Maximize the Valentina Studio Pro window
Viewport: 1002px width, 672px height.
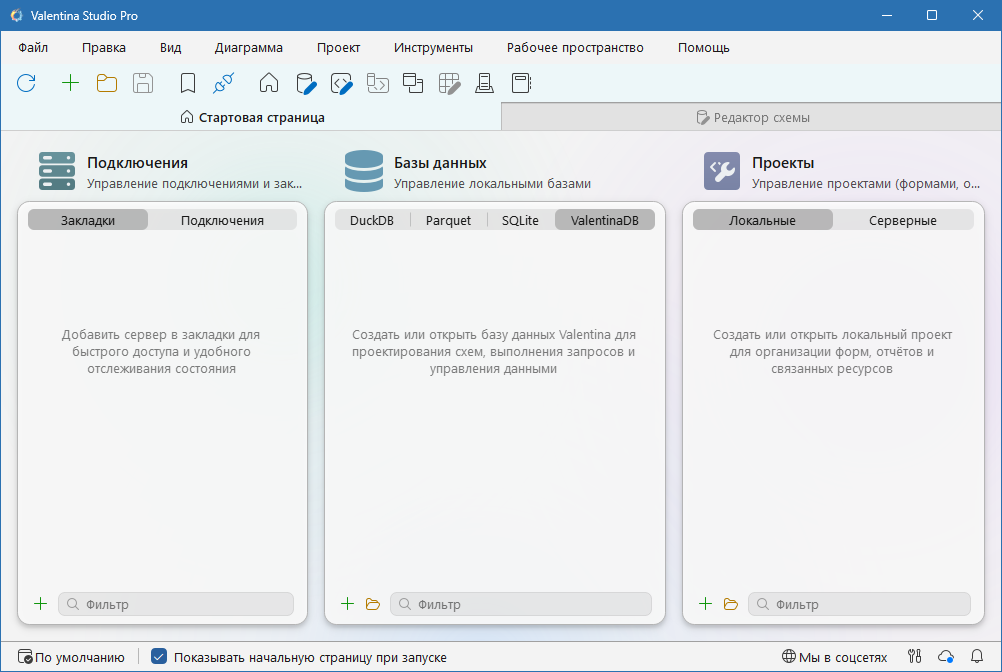(932, 15)
